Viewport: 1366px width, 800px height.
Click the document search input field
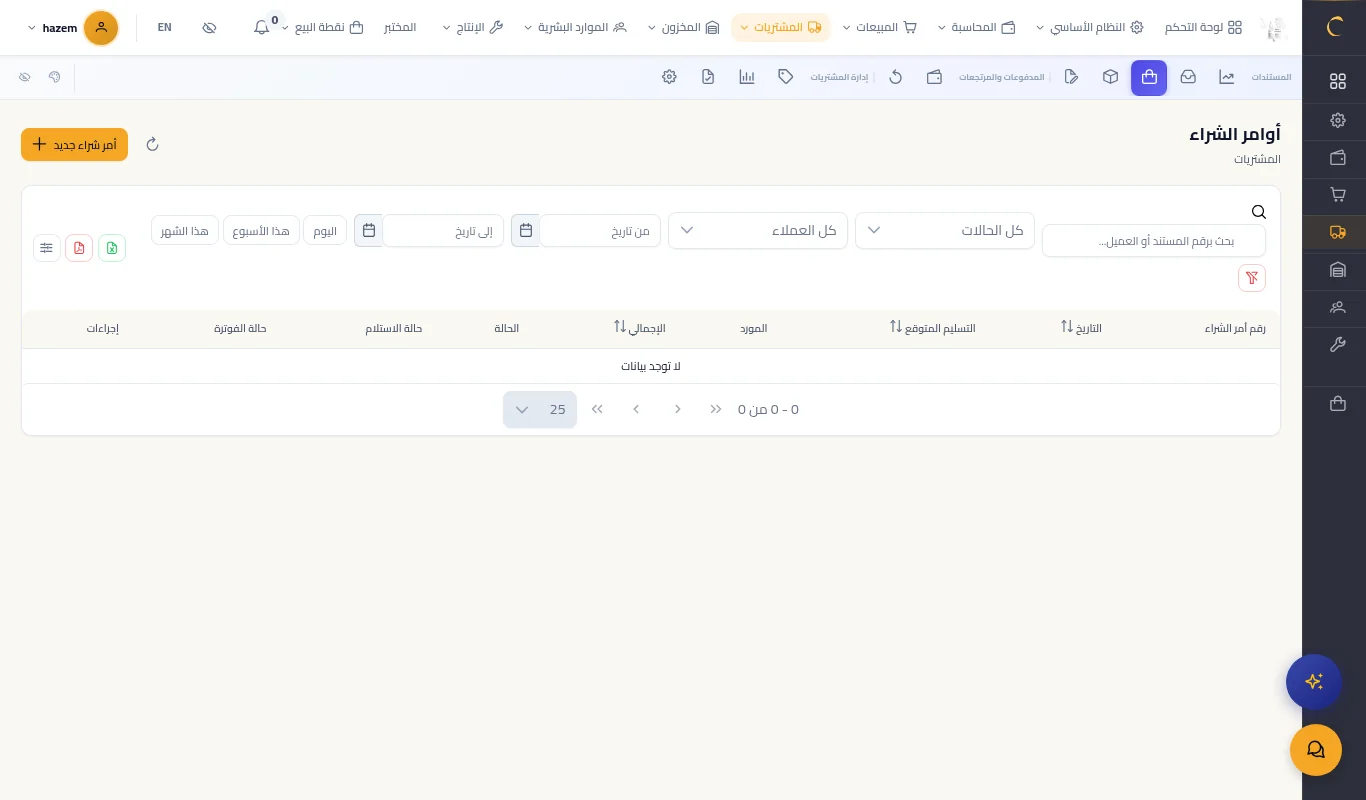(1154, 241)
